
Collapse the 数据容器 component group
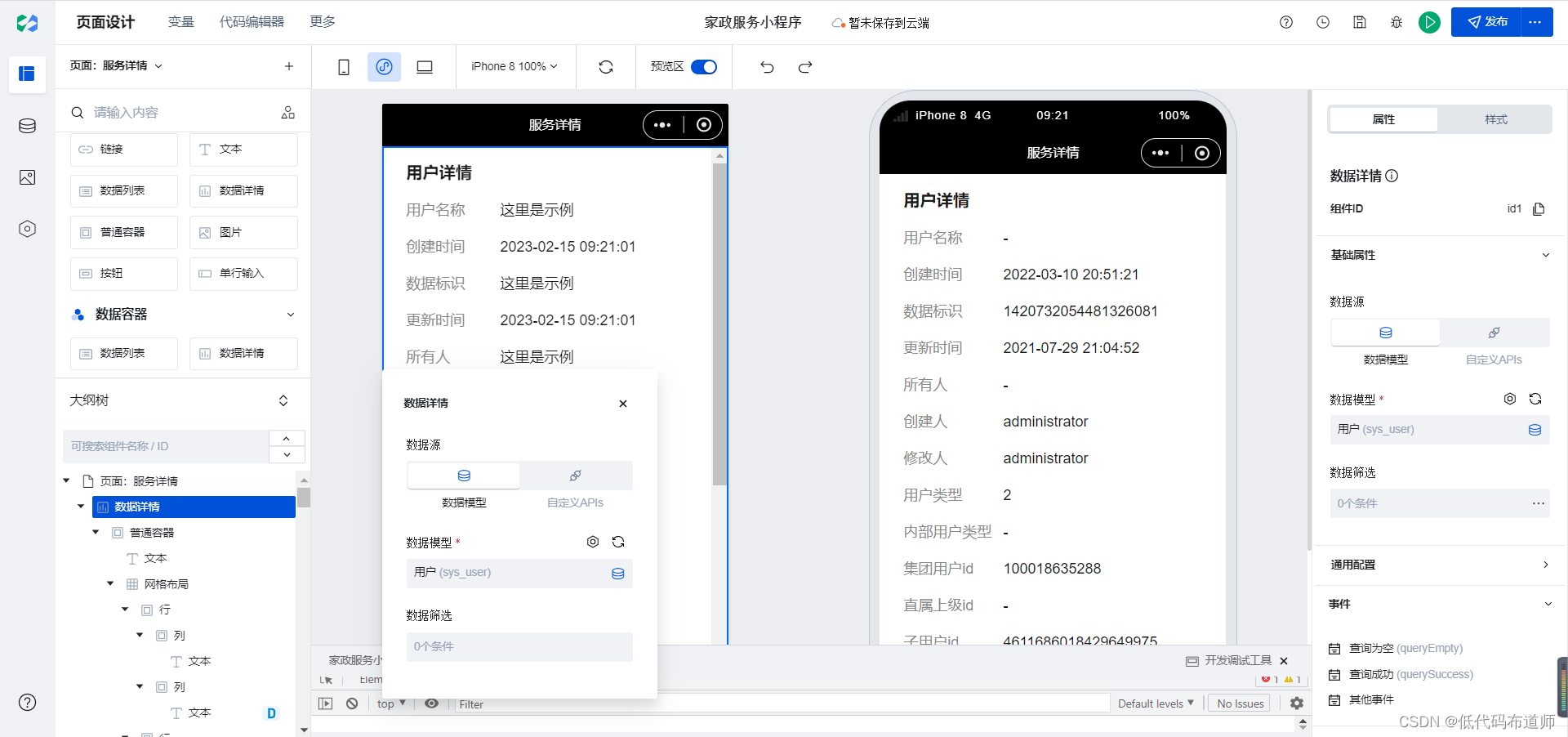[x=291, y=315]
